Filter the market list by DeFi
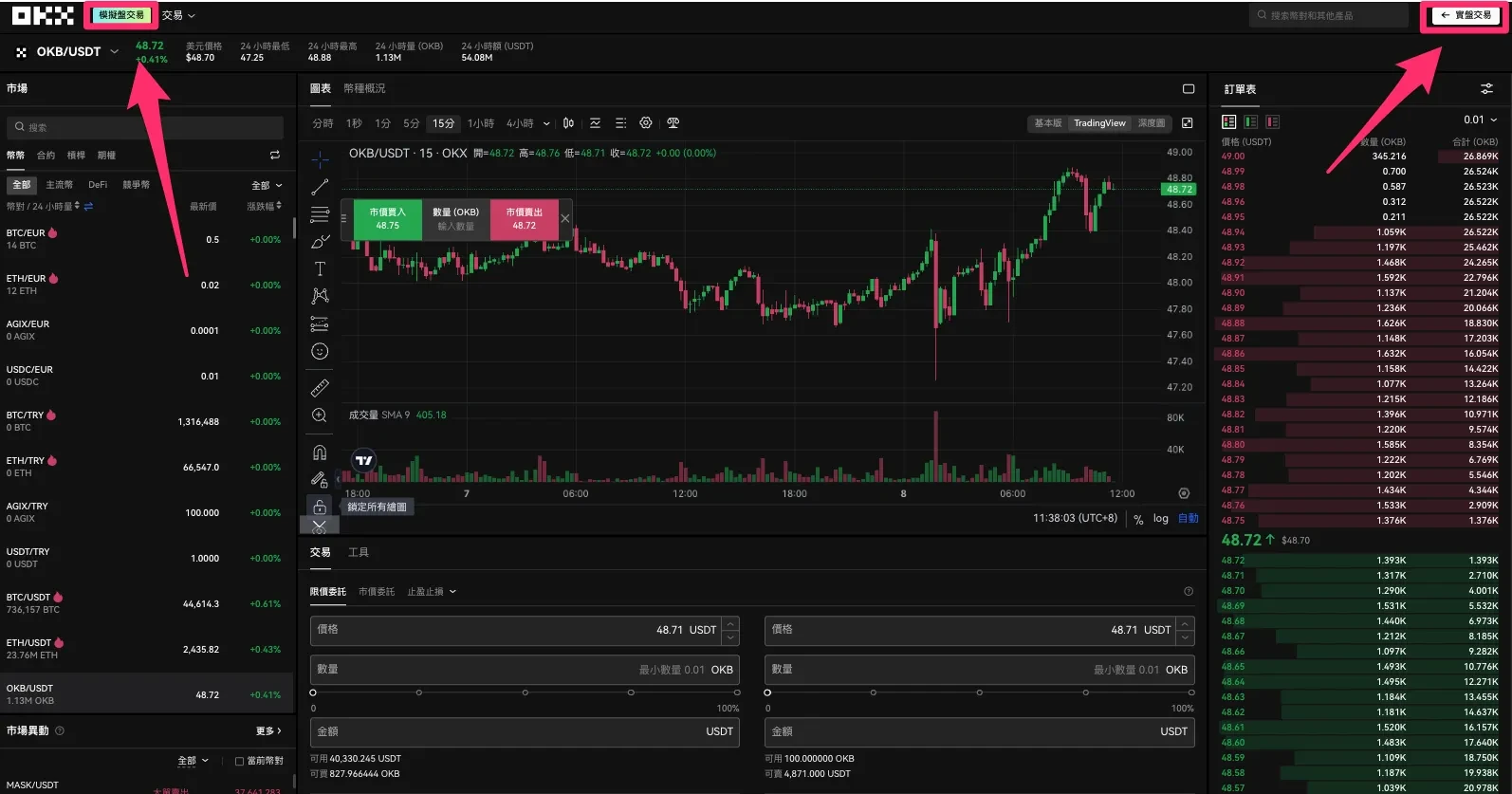The image size is (1512, 794). coord(98,185)
